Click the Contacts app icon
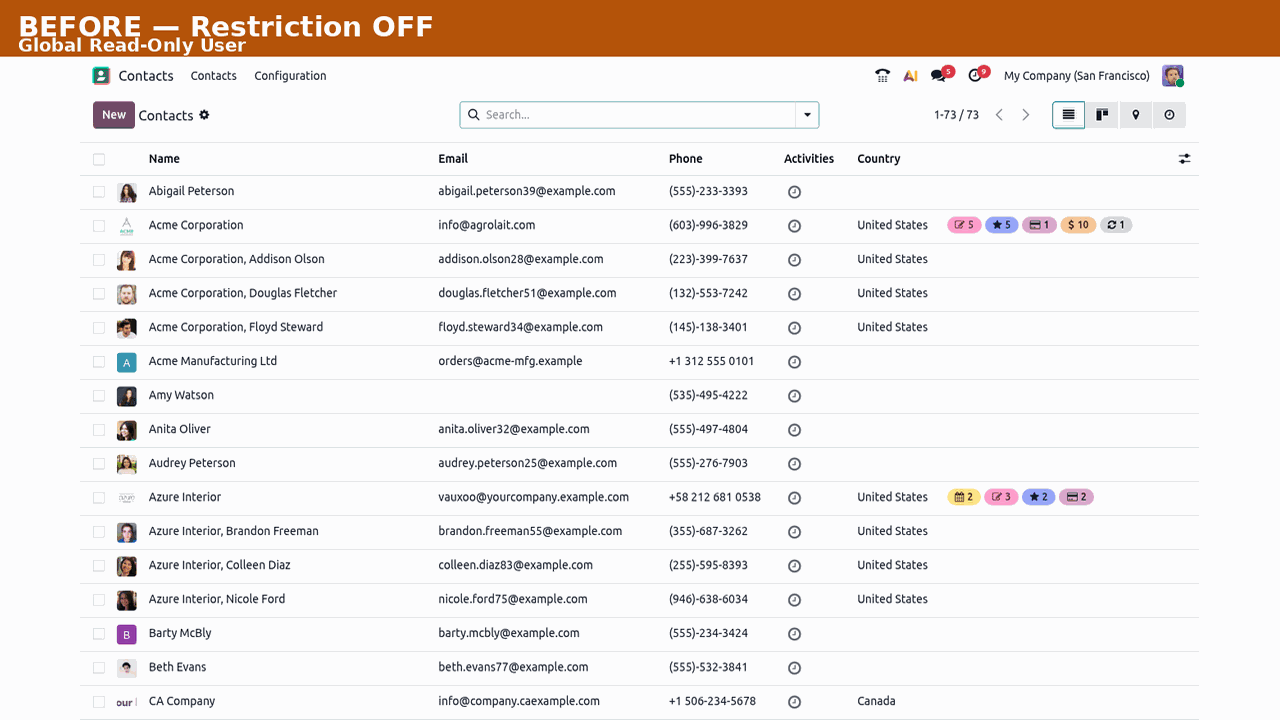The width and height of the screenshot is (1280, 720). pyautogui.click(x=101, y=76)
